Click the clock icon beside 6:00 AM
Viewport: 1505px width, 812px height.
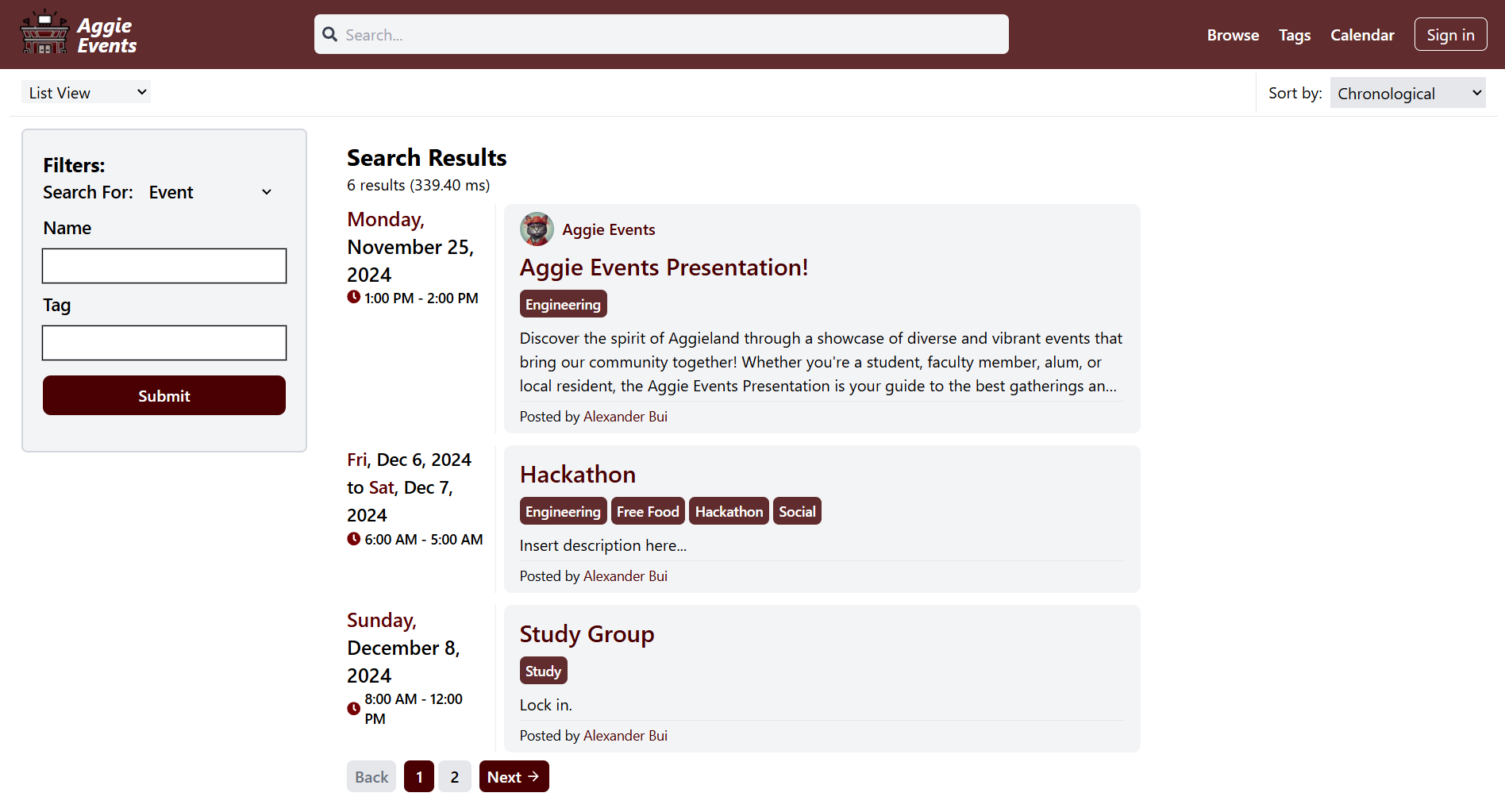354,539
